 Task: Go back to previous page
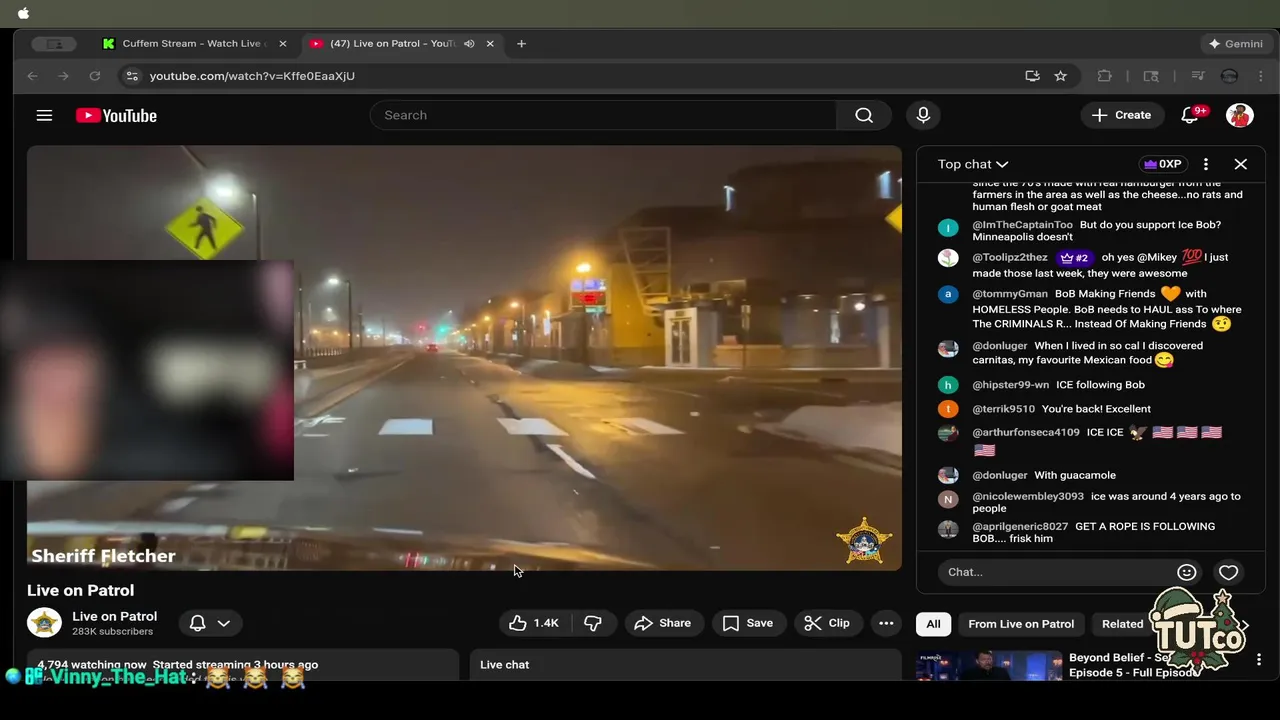pos(32,76)
